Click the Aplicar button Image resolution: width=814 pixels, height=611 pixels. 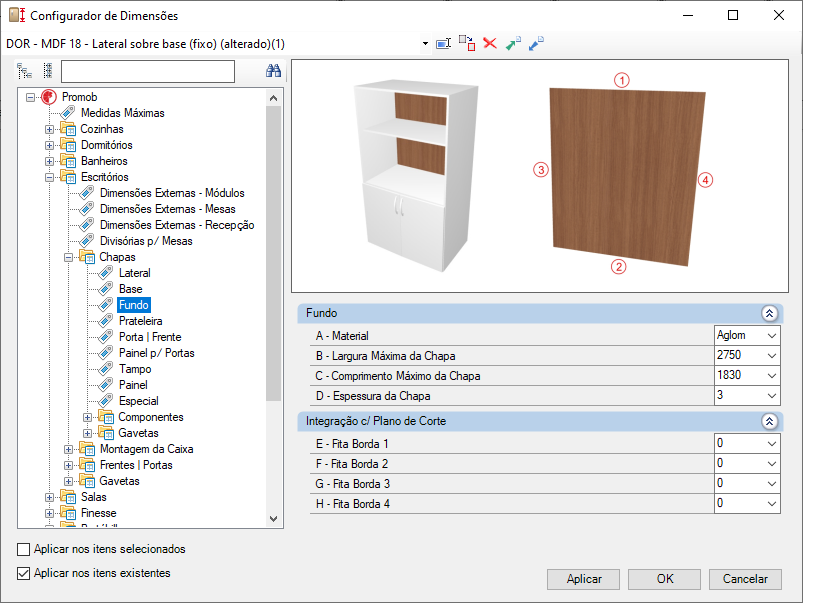[x=584, y=579]
